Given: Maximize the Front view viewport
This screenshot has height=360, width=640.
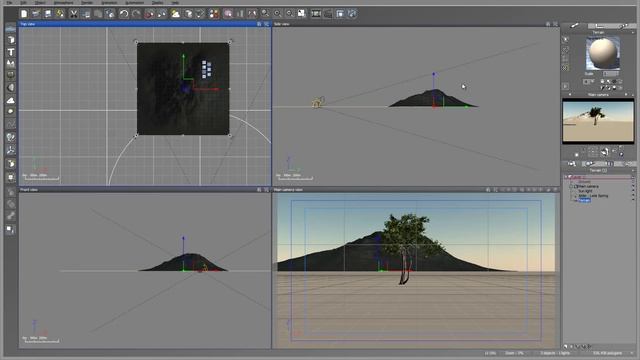Looking at the screenshot, I should pos(267,190).
